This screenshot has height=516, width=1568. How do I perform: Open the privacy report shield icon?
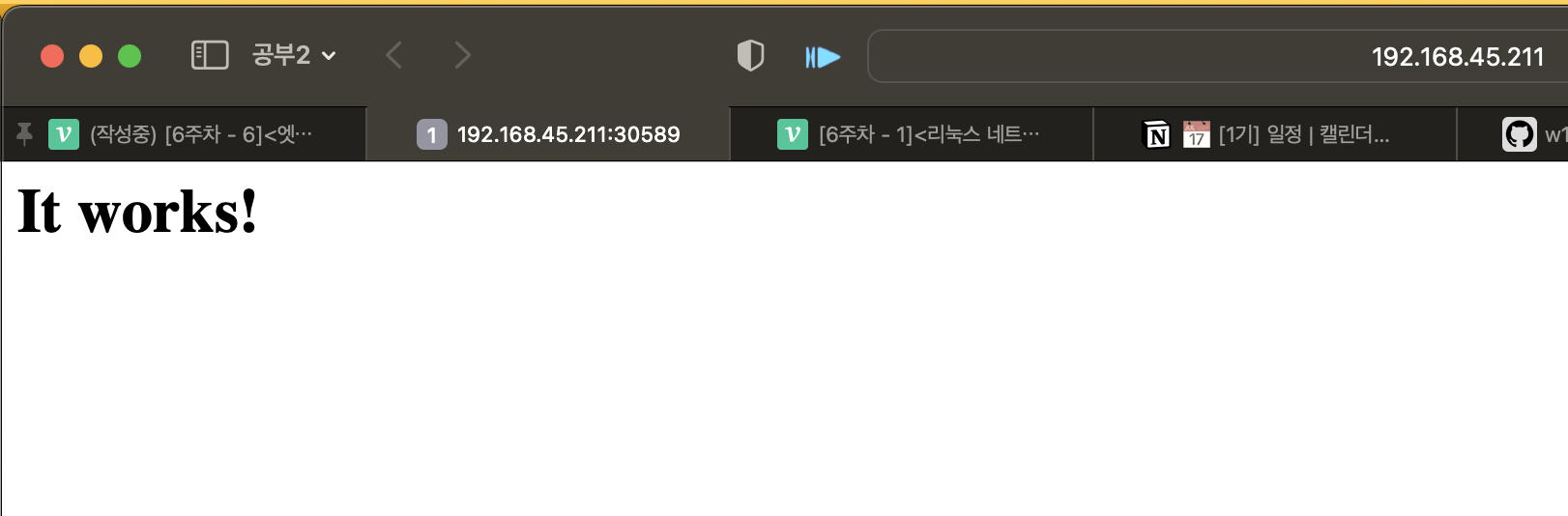750,55
